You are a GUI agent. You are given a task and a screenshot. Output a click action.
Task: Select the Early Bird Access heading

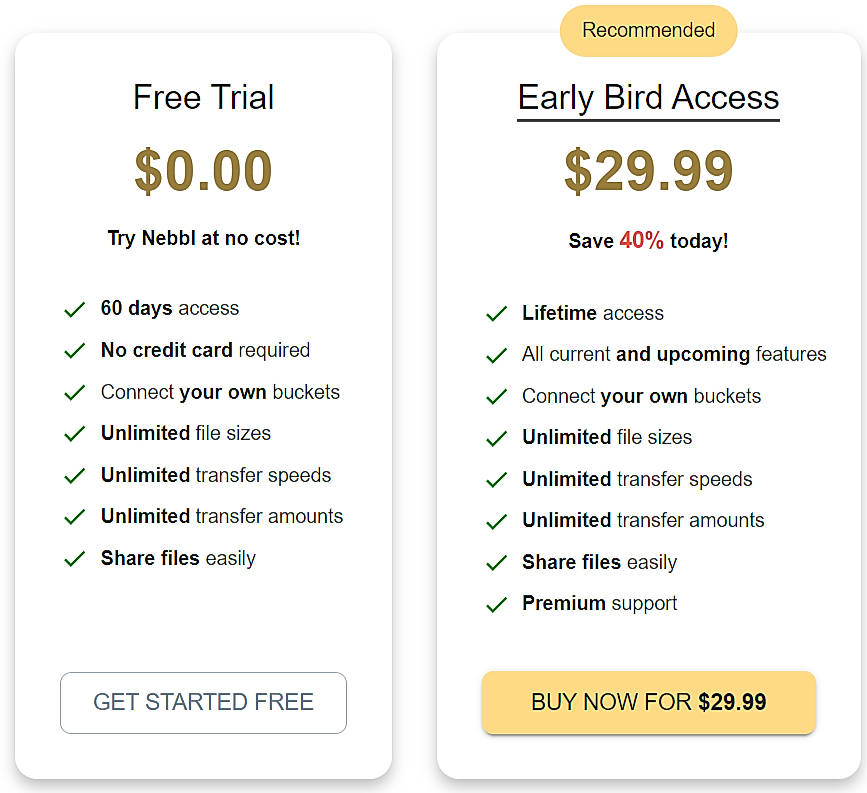648,97
